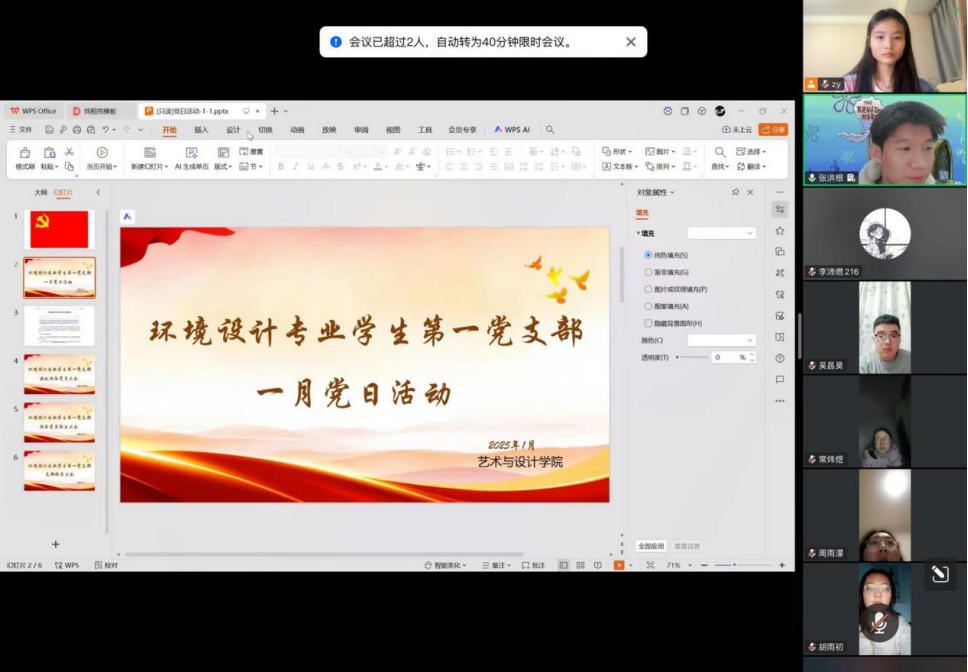Click the orange slideshow play button in status bar
The width and height of the screenshot is (968, 672).
pyautogui.click(x=619, y=565)
